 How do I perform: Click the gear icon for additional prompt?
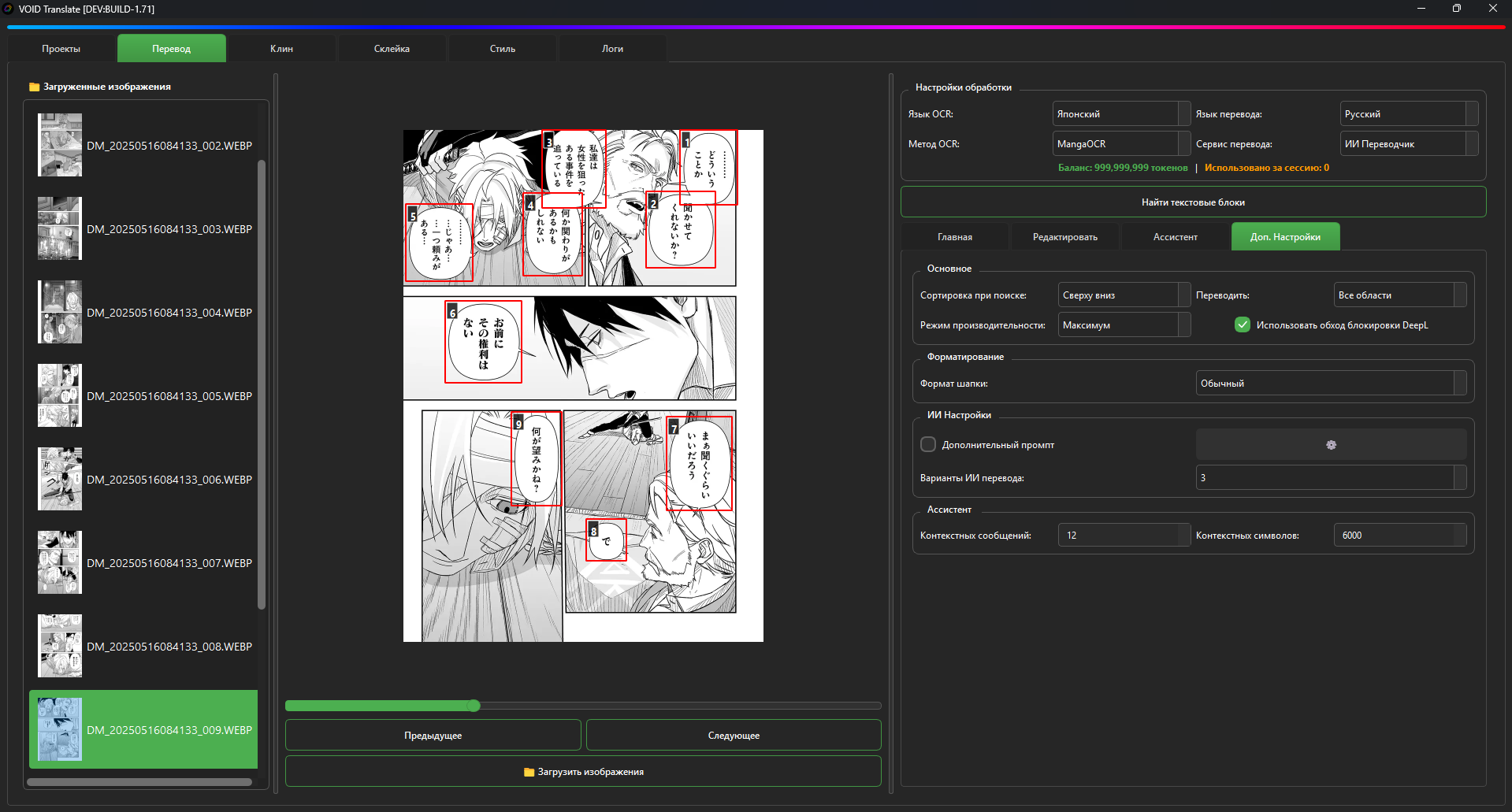pyautogui.click(x=1331, y=445)
